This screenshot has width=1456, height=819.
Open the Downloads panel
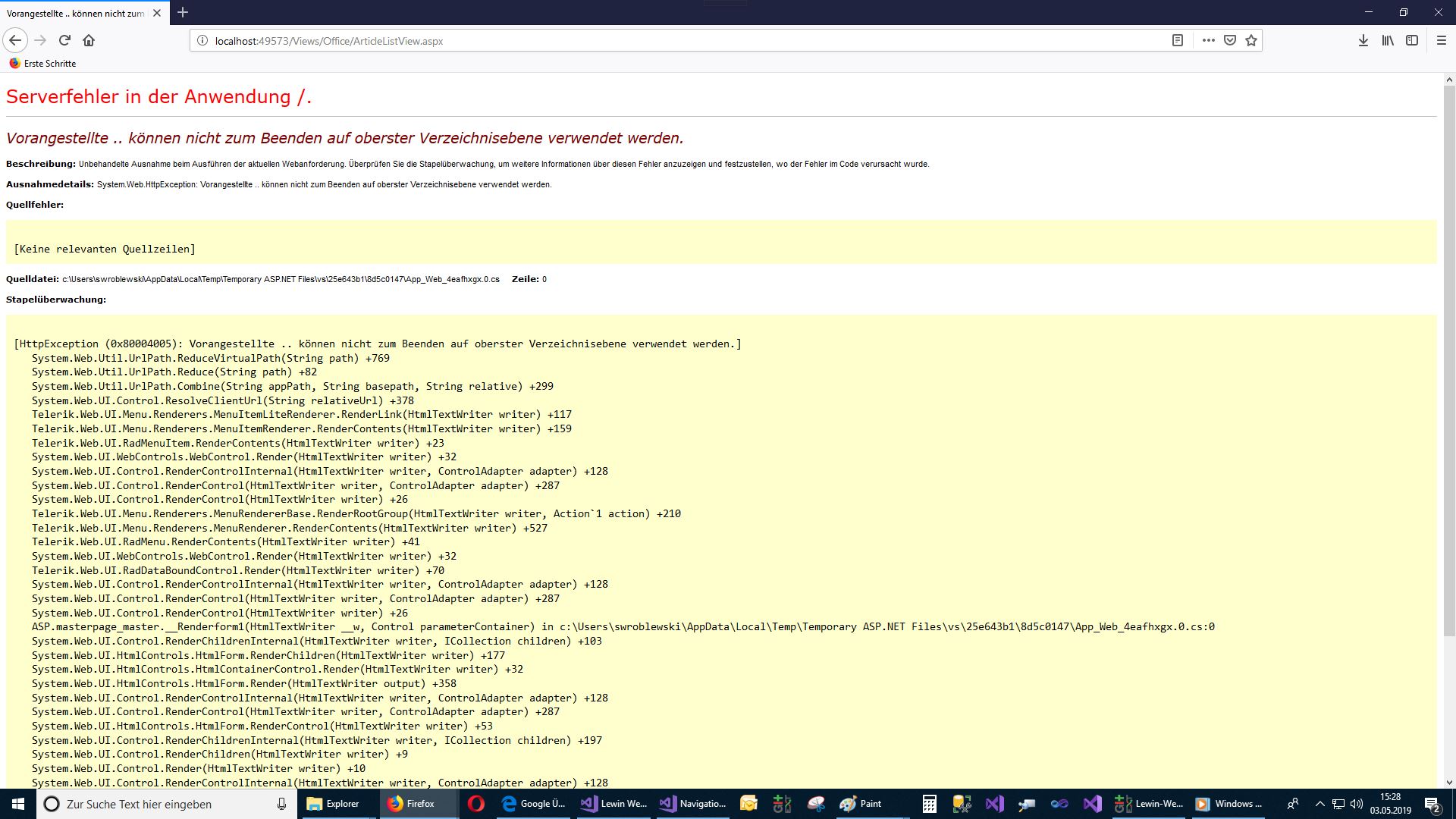(x=1363, y=40)
